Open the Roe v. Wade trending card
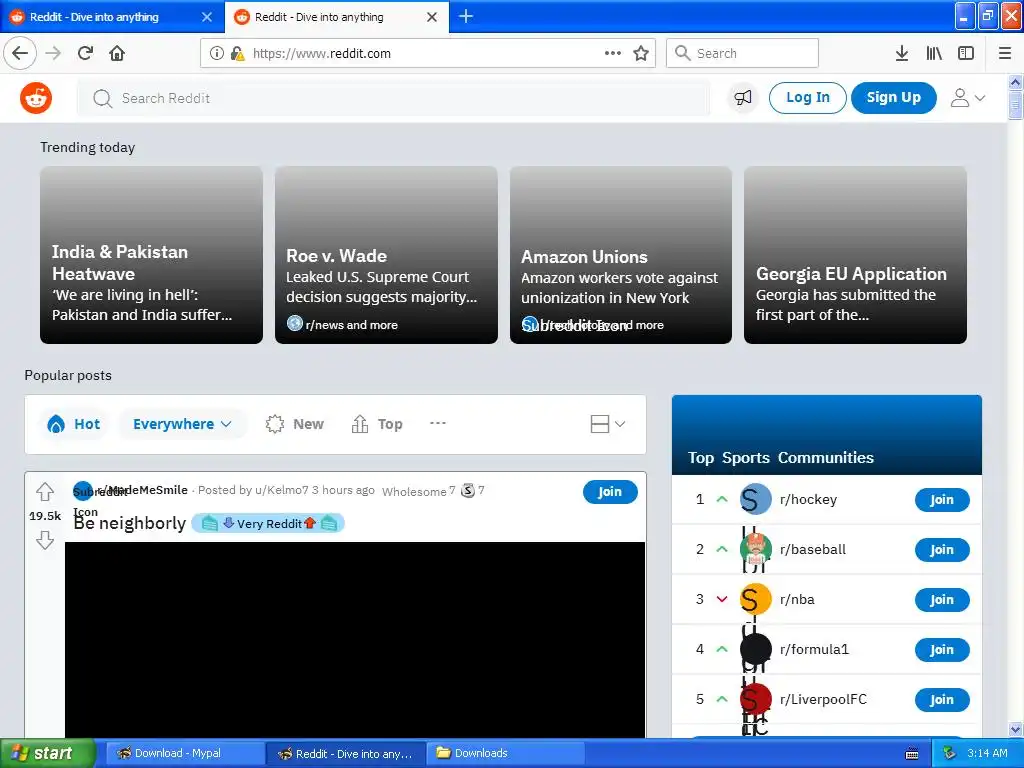 tap(386, 255)
